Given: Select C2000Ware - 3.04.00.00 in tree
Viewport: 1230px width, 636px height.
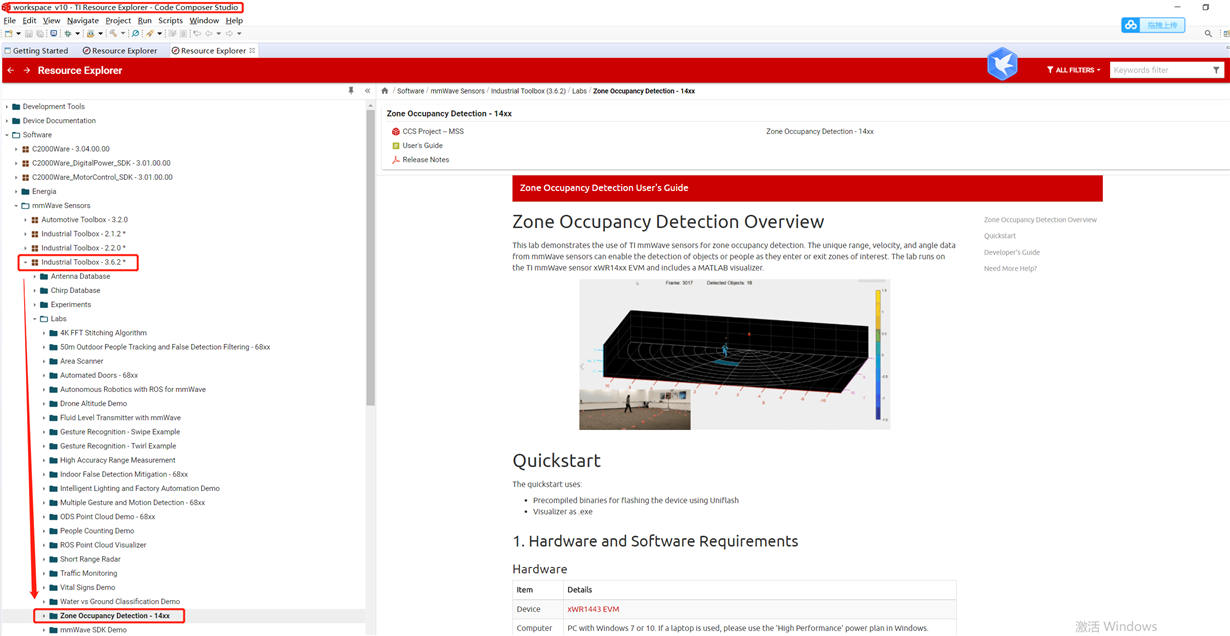Looking at the screenshot, I should [71, 148].
